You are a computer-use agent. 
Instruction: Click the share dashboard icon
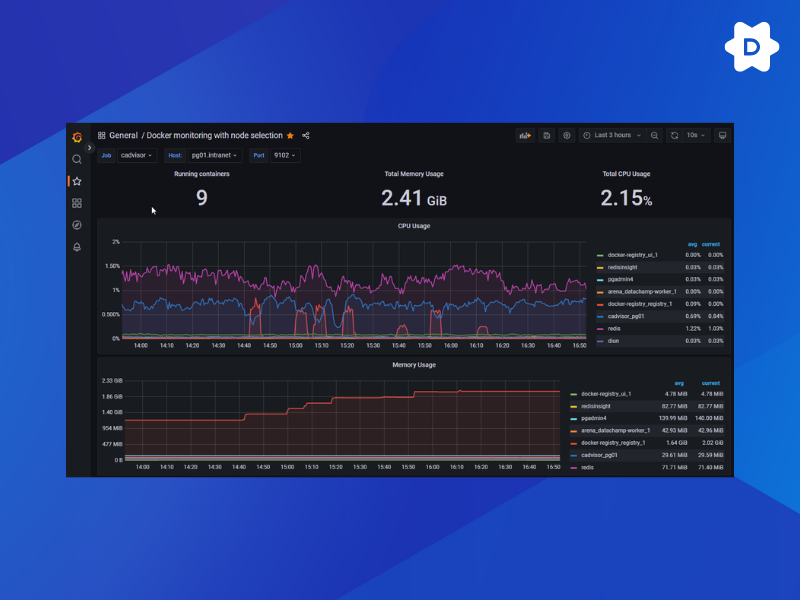coord(306,135)
